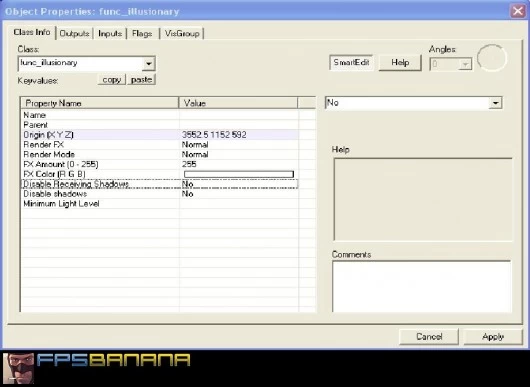Select the Disable Receiving Shadows row
Screen dimensions: 530x387
click(x=160, y=184)
